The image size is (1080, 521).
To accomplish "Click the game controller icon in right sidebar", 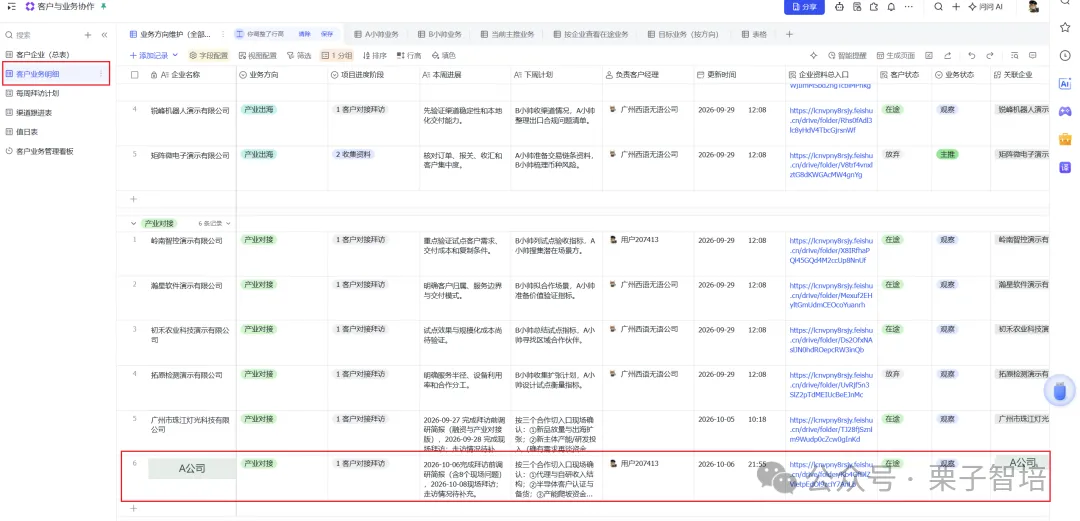I will (1065, 111).
